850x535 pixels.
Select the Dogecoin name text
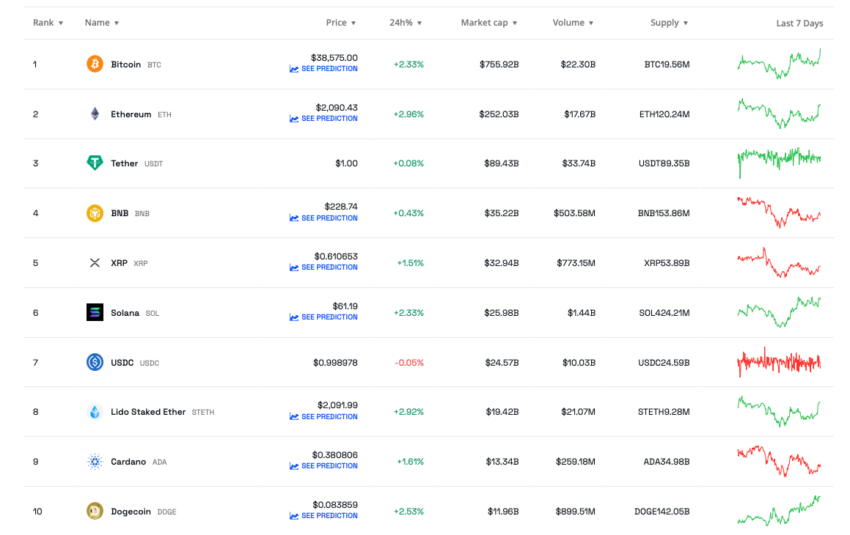tap(131, 512)
